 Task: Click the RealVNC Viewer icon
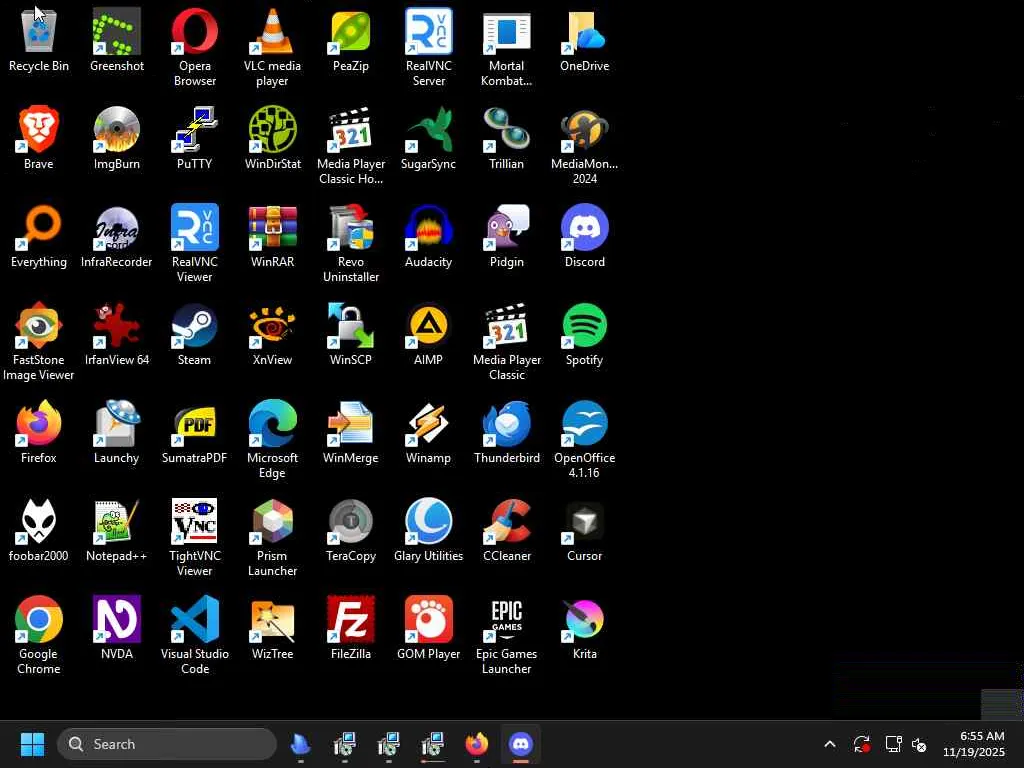(195, 227)
